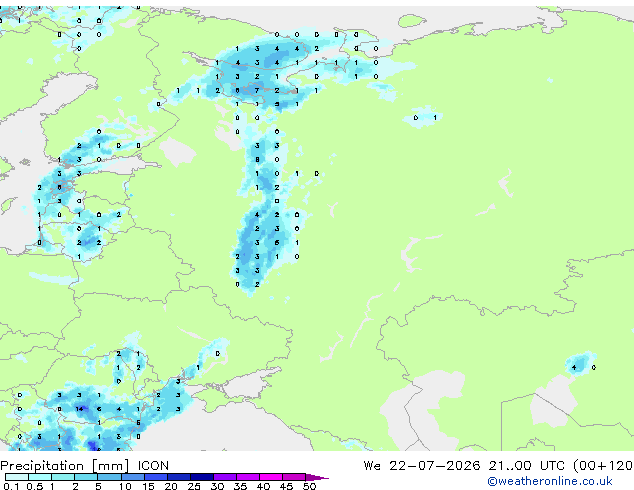Click the "10" legend scale label

(x=125, y=486)
